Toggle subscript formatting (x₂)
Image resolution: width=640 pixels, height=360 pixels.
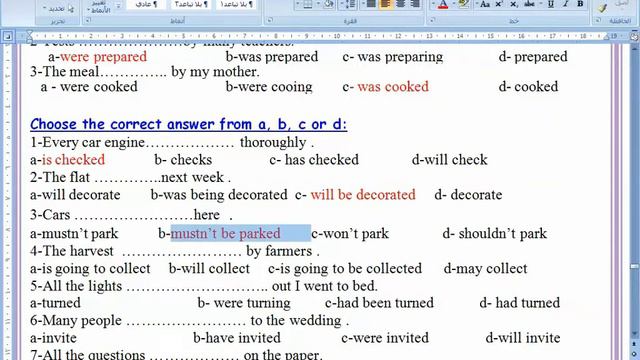[x=513, y=4]
